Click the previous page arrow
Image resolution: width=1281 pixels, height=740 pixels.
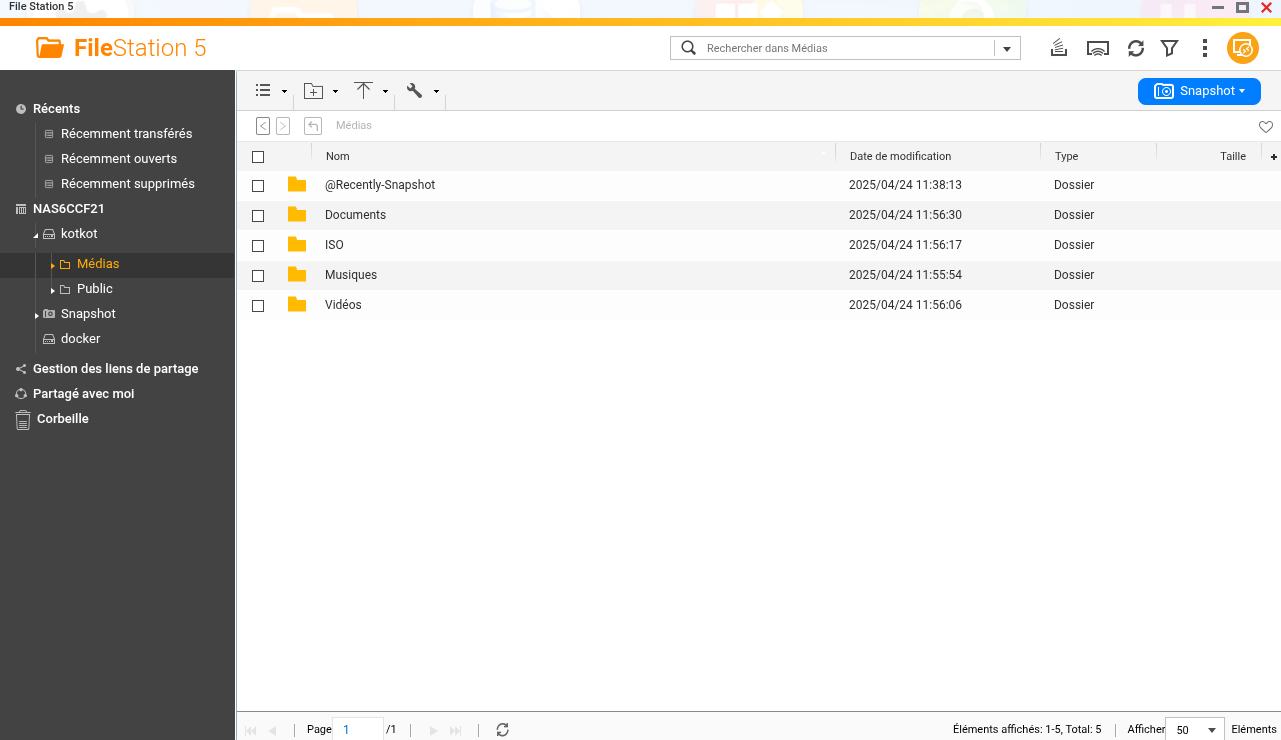click(x=272, y=731)
